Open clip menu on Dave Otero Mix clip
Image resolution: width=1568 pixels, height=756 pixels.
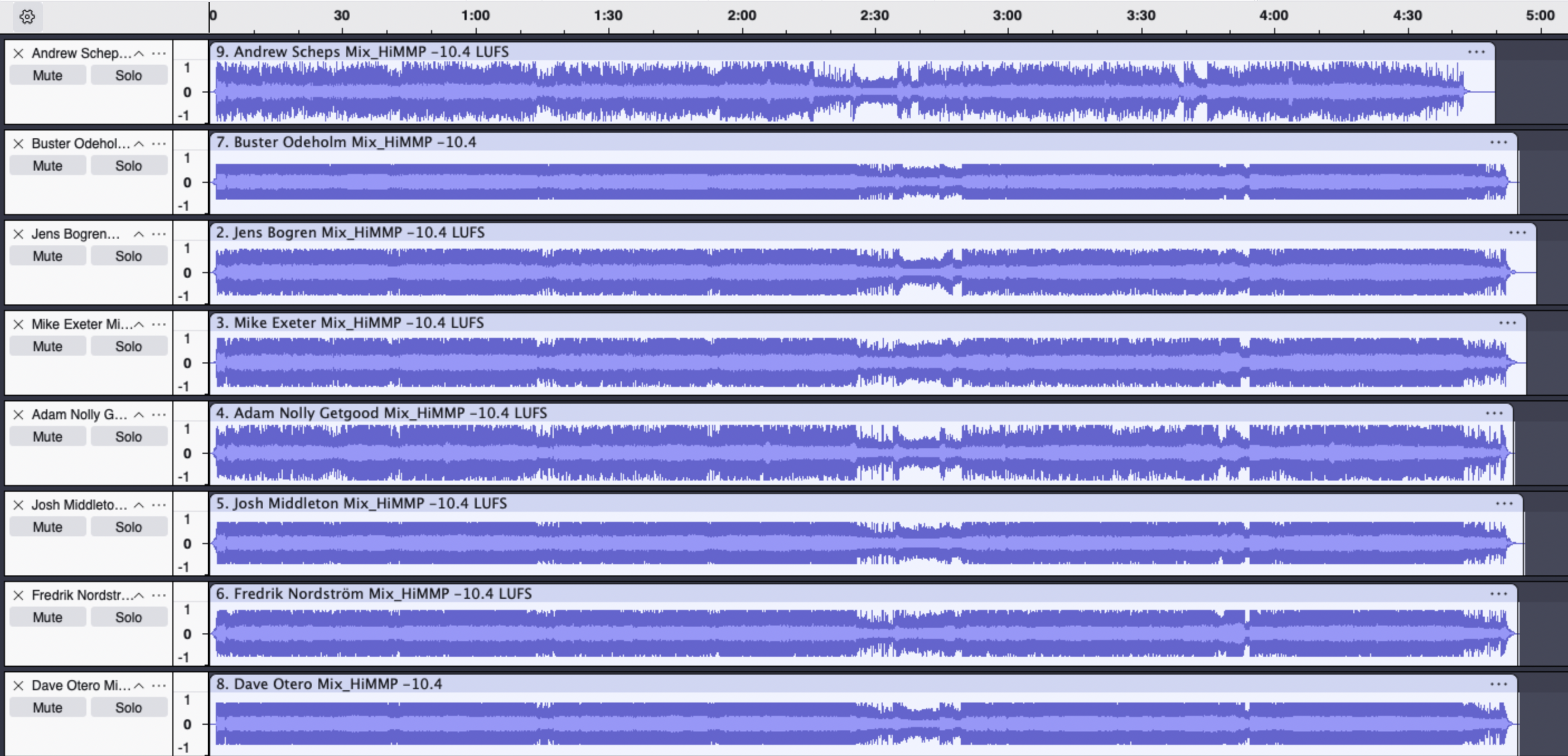(x=1499, y=684)
